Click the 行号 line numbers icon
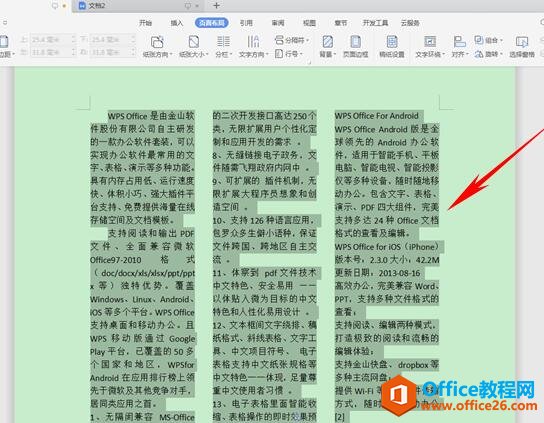The height and width of the screenshot is (423, 544). point(279,54)
